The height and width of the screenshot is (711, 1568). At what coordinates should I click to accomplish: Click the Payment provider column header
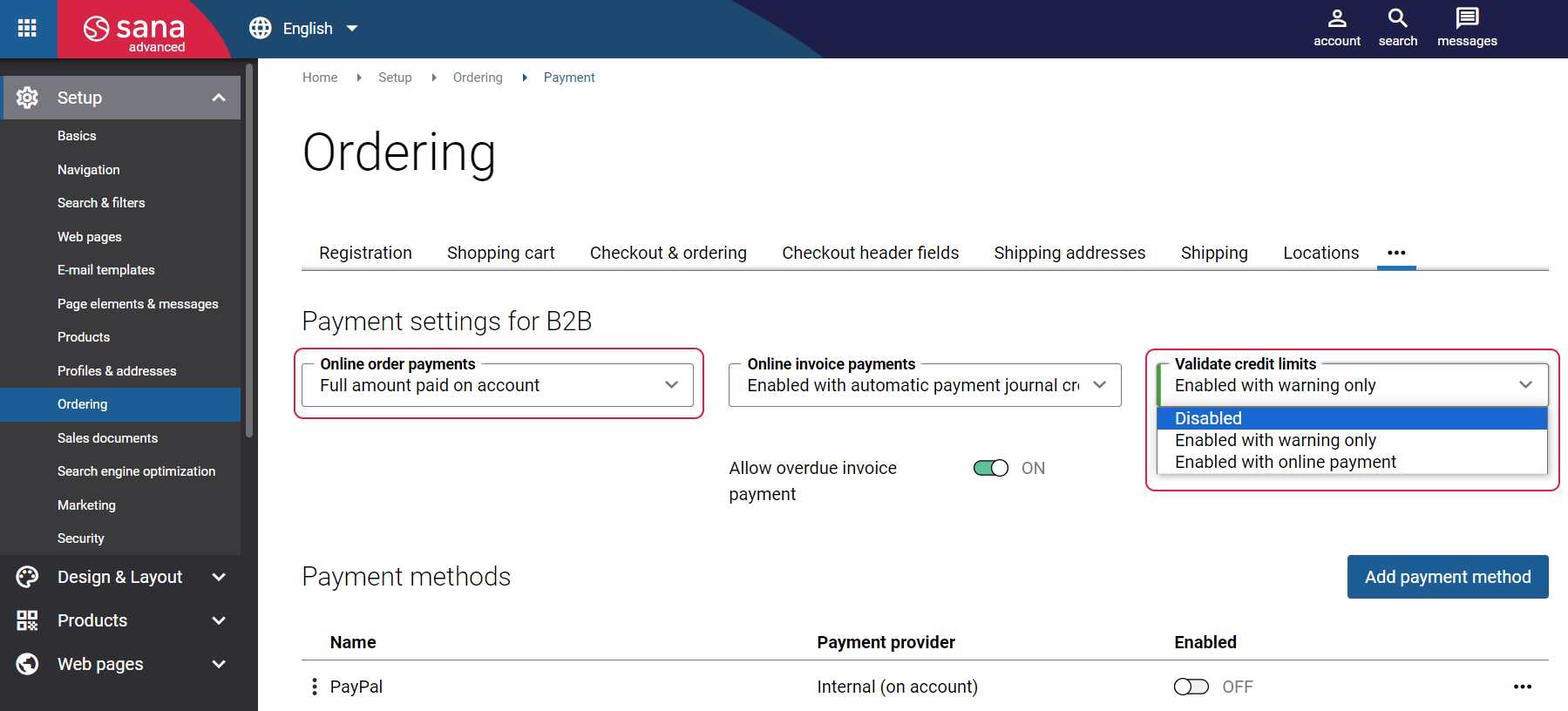(886, 642)
